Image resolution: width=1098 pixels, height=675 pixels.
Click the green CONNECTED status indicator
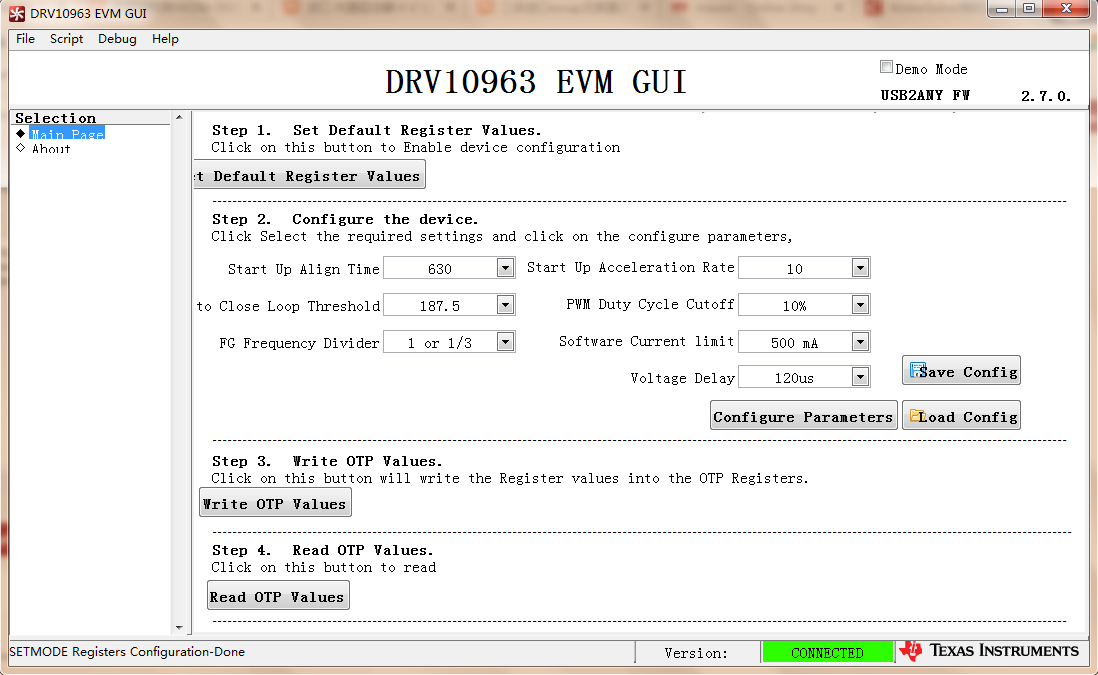[x=828, y=652]
